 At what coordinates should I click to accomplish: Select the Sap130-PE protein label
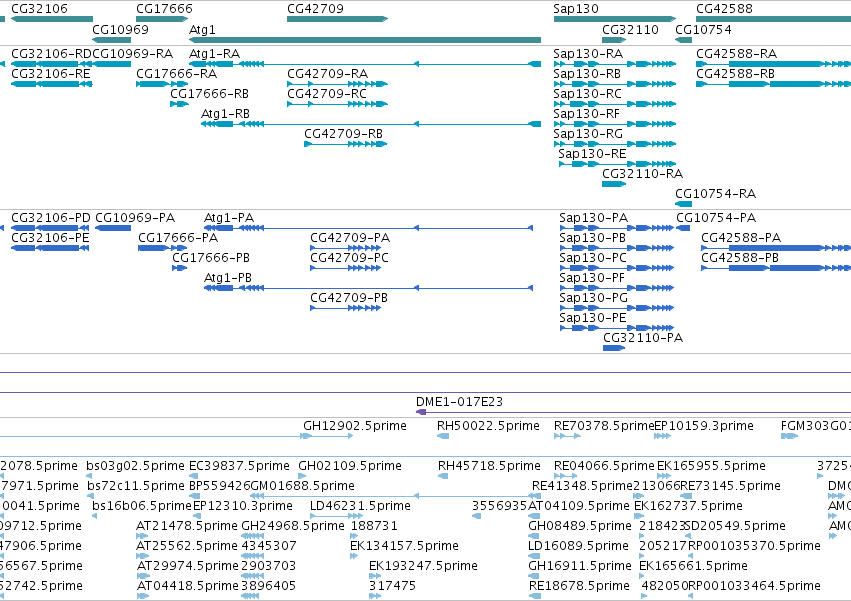click(x=593, y=318)
